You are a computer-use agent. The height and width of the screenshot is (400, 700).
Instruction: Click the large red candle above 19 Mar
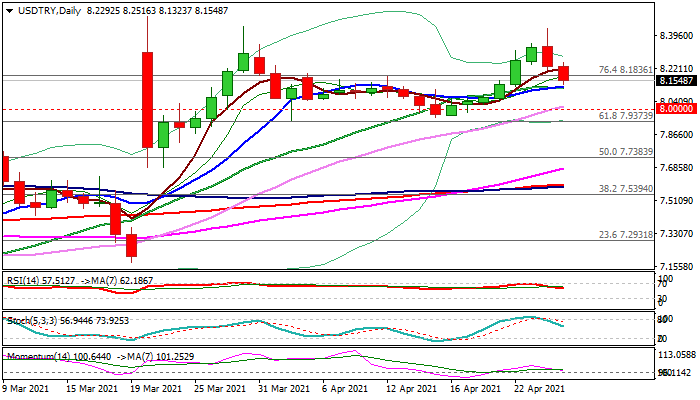(147, 98)
